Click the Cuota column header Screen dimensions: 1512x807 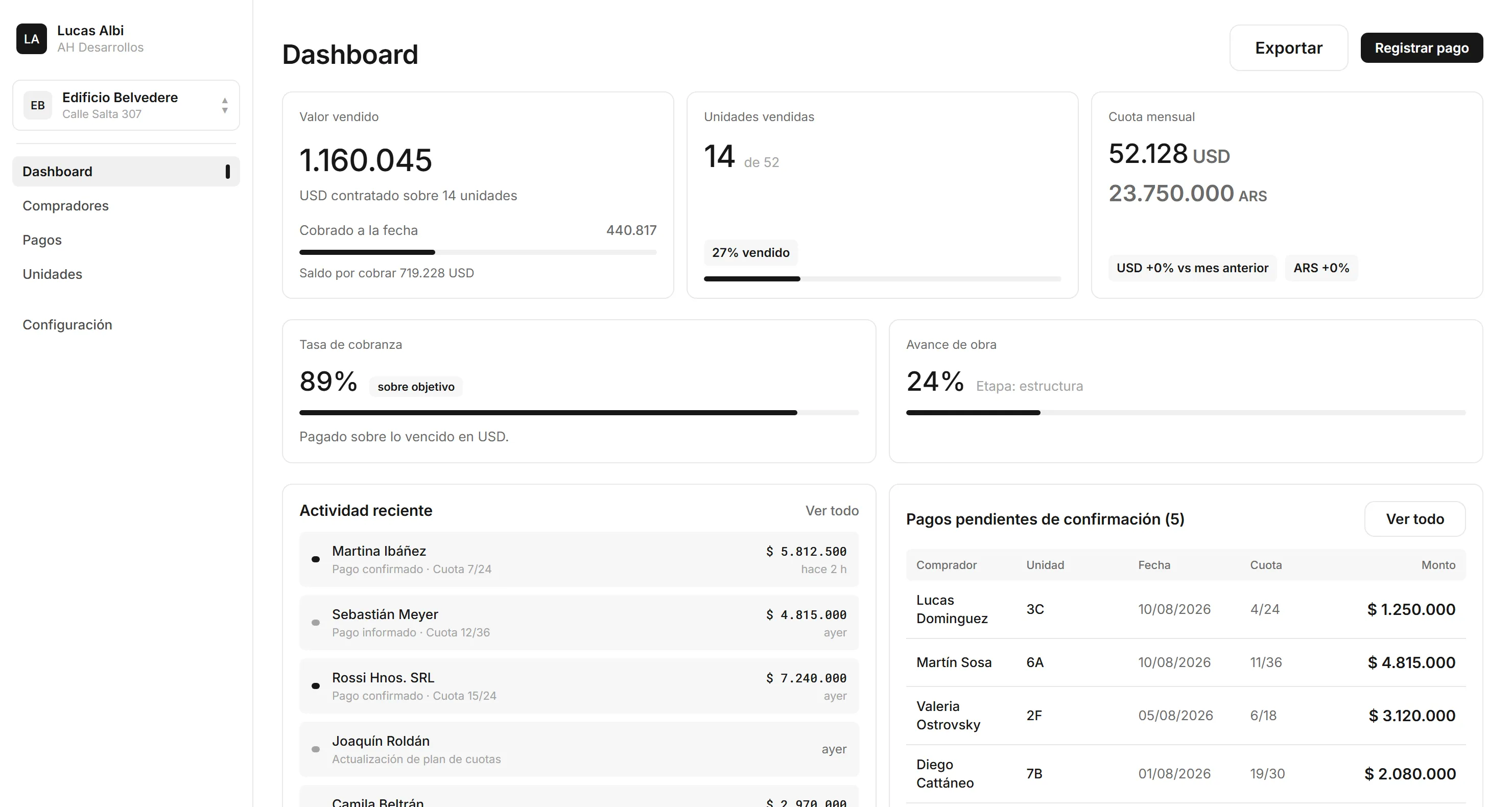point(1265,564)
